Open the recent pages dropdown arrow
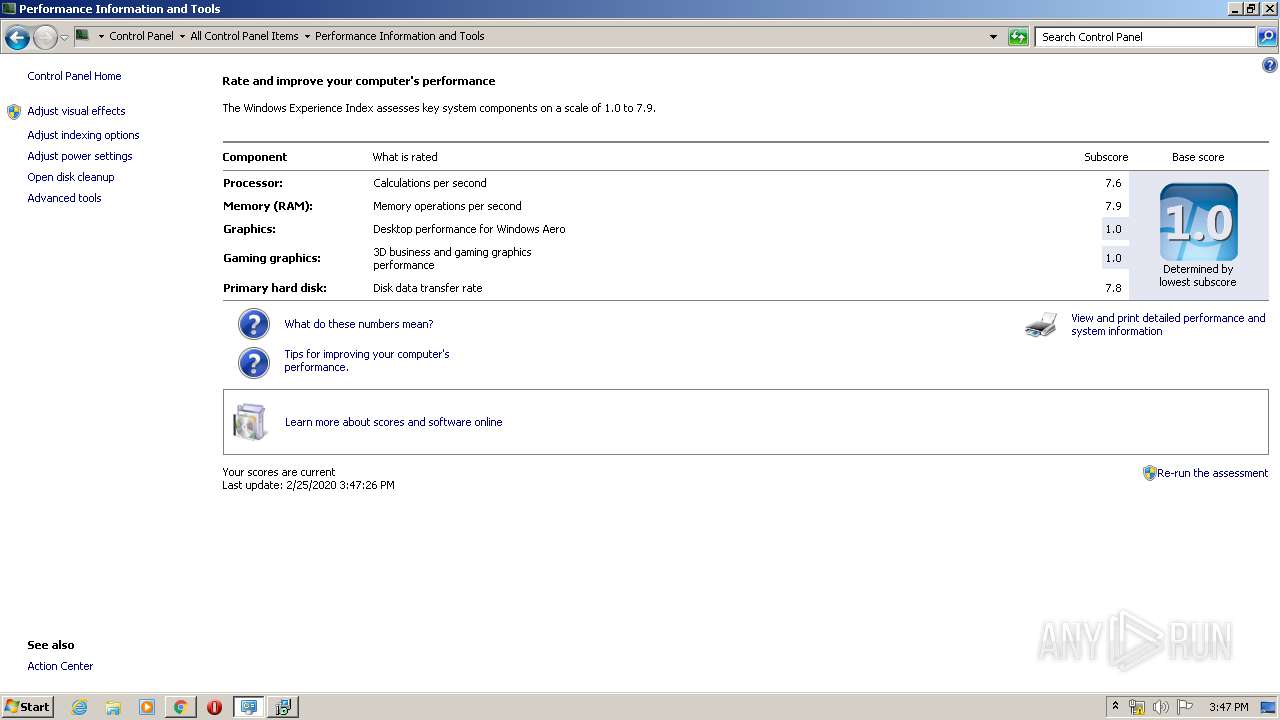Viewport: 1280px width, 720px height. pos(65,38)
